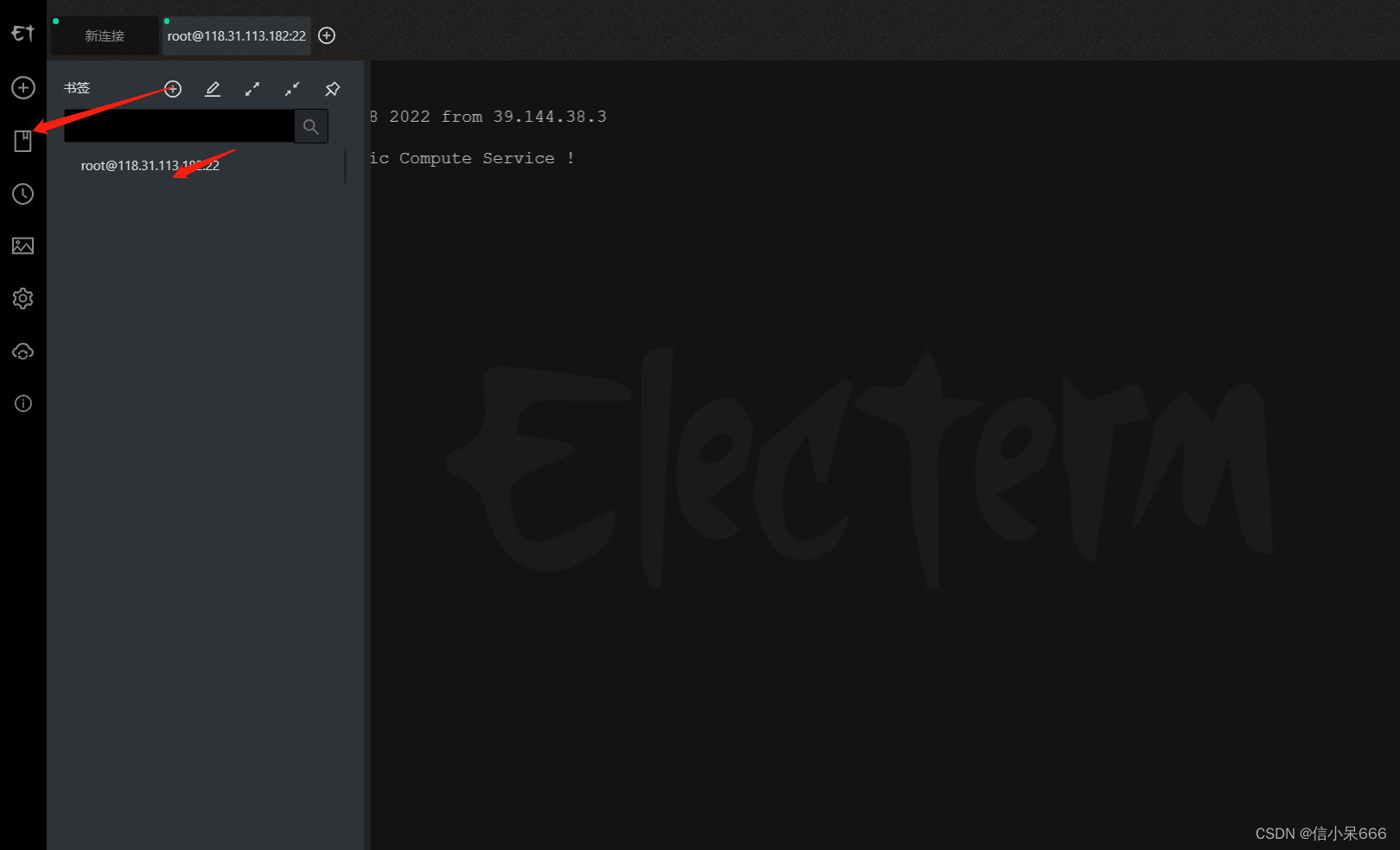Image resolution: width=1400 pixels, height=850 pixels.
Task: Open new connection from sidebar plus icon
Action: click(x=23, y=87)
